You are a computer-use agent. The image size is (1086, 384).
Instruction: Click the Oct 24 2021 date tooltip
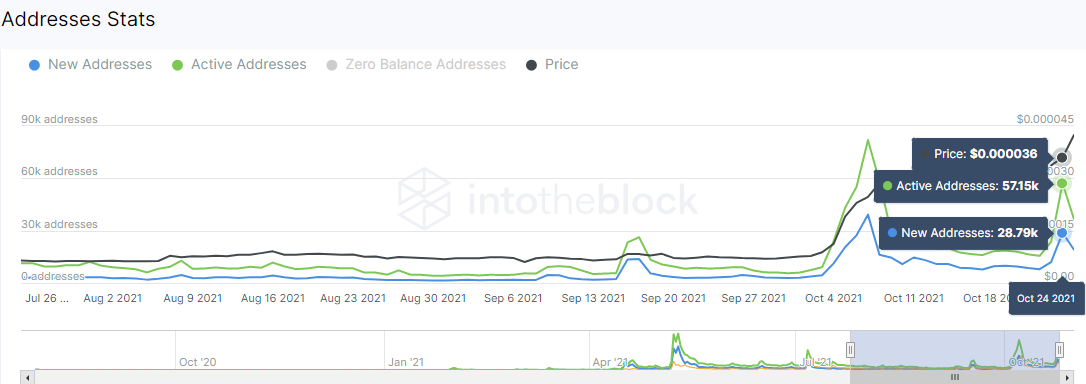tap(1045, 299)
